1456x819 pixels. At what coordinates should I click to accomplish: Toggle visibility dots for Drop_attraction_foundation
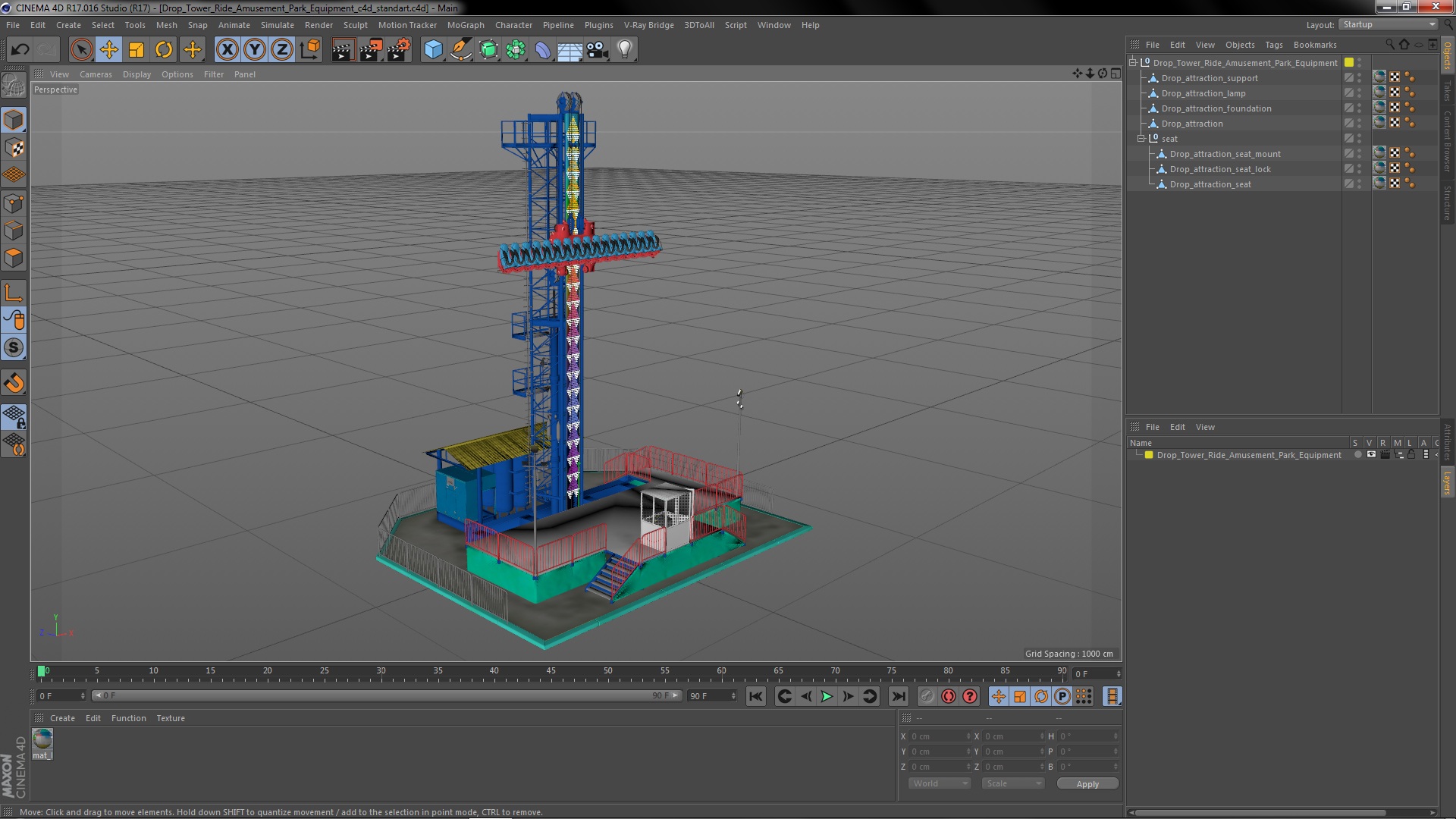[1360, 108]
